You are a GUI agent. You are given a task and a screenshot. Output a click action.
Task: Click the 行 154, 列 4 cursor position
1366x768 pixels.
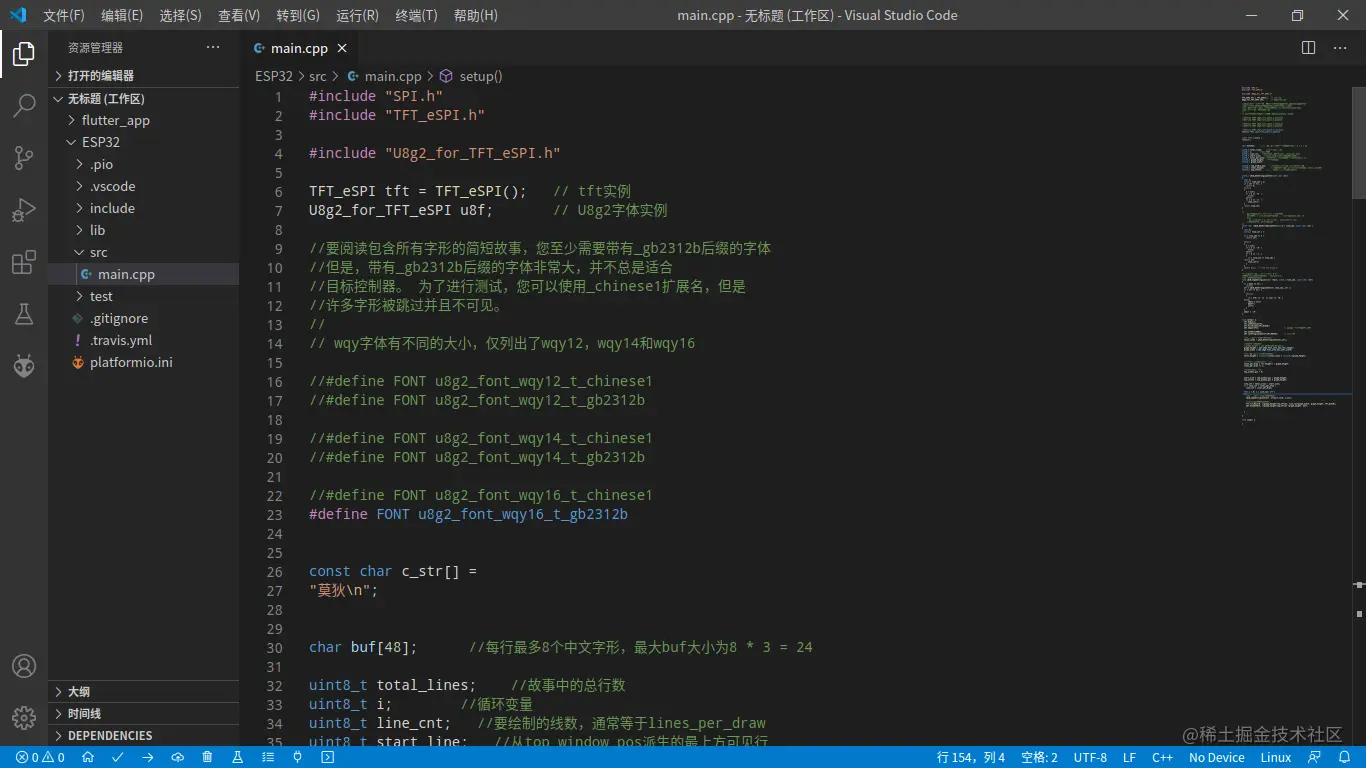click(971, 758)
